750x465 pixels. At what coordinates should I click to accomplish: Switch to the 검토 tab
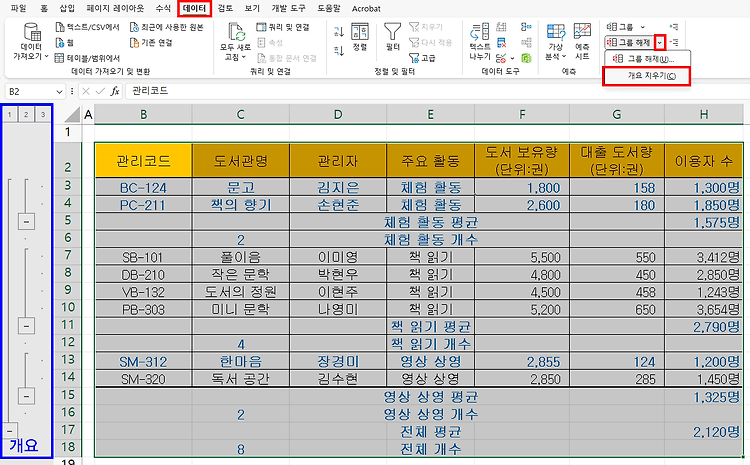pos(225,8)
